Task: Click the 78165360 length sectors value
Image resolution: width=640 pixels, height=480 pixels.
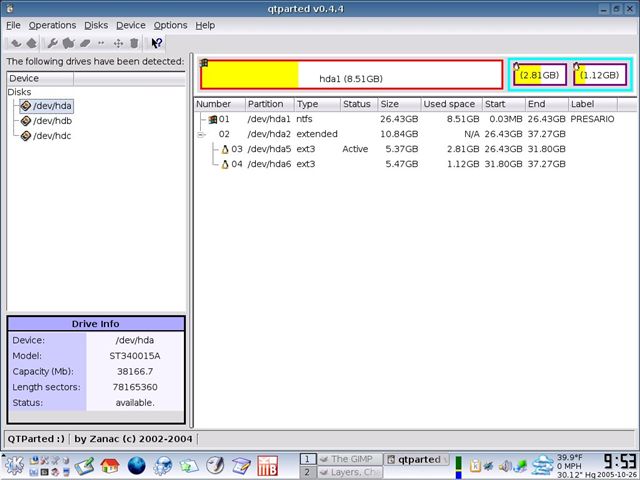Action: [x=135, y=387]
